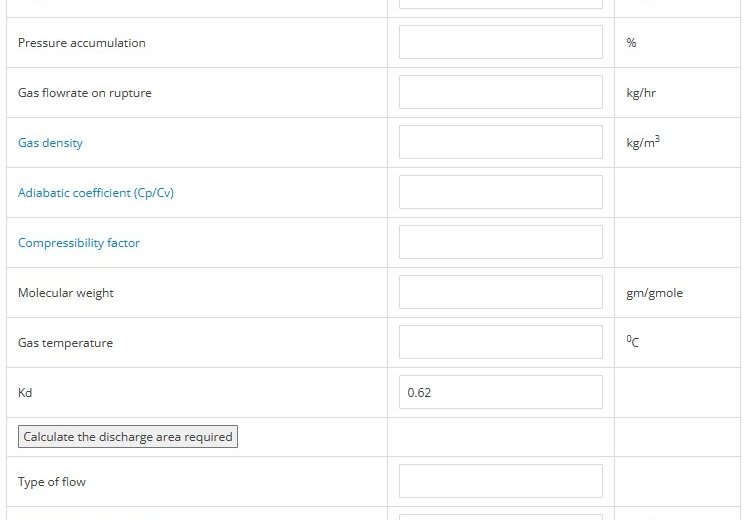The width and height of the screenshot is (744, 520).
Task: Click the Gas flowrate on rupture label
Action: tap(84, 93)
